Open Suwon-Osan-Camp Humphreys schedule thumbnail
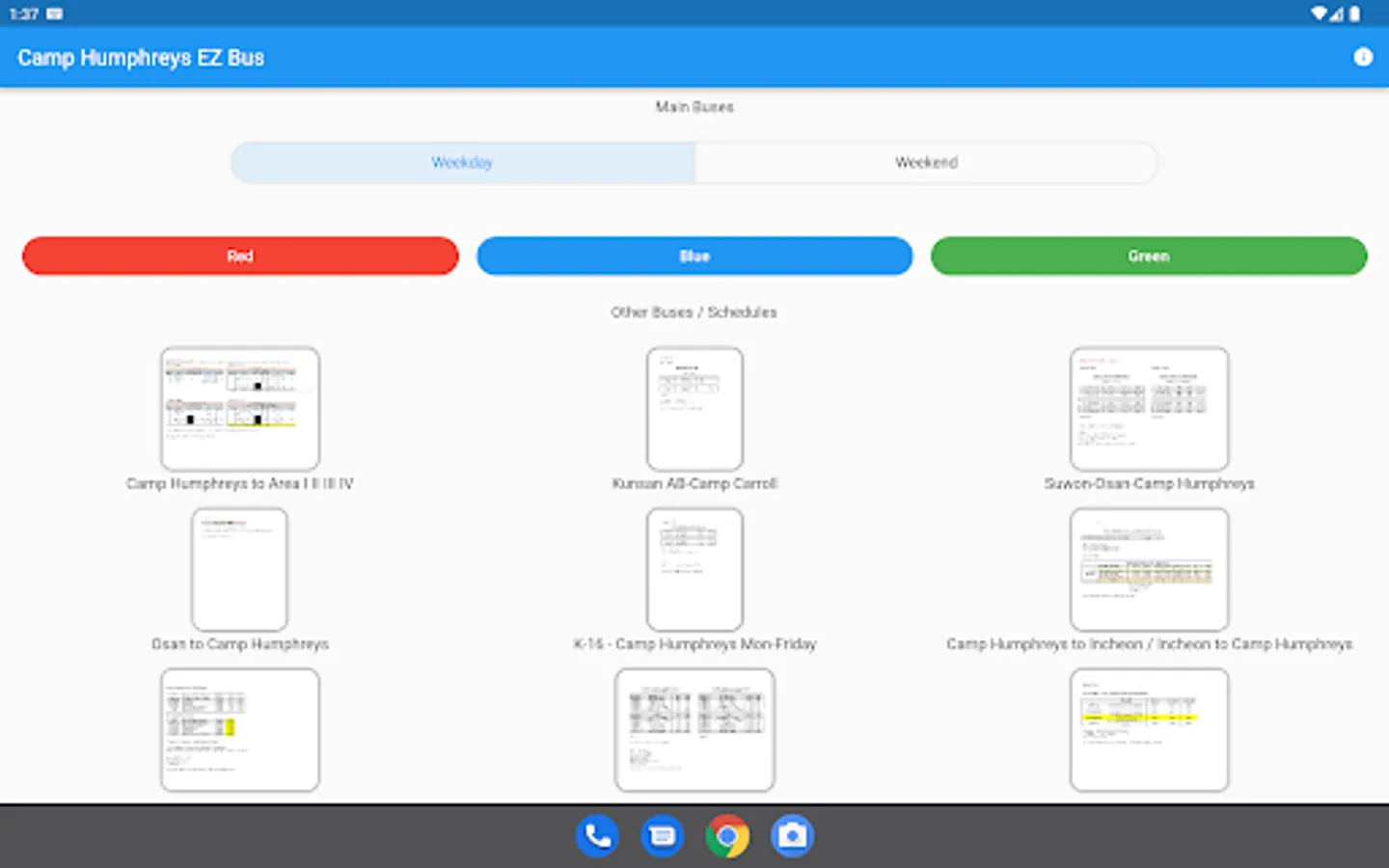This screenshot has width=1389, height=868. coord(1149,409)
